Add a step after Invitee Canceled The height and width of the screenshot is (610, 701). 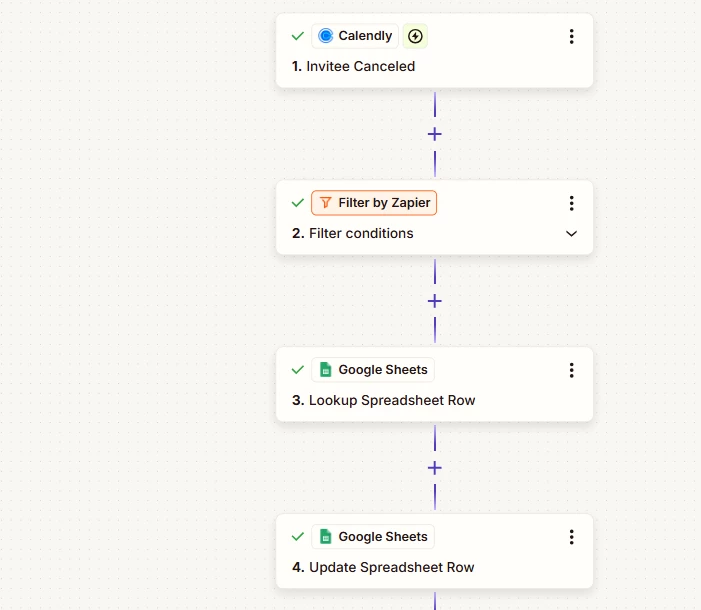(435, 134)
